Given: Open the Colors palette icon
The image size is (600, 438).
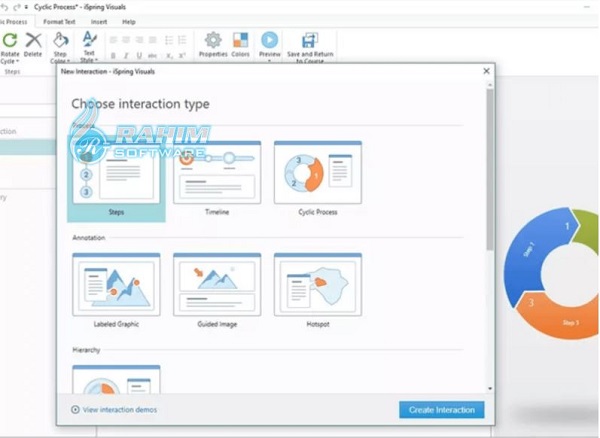Looking at the screenshot, I should point(240,40).
